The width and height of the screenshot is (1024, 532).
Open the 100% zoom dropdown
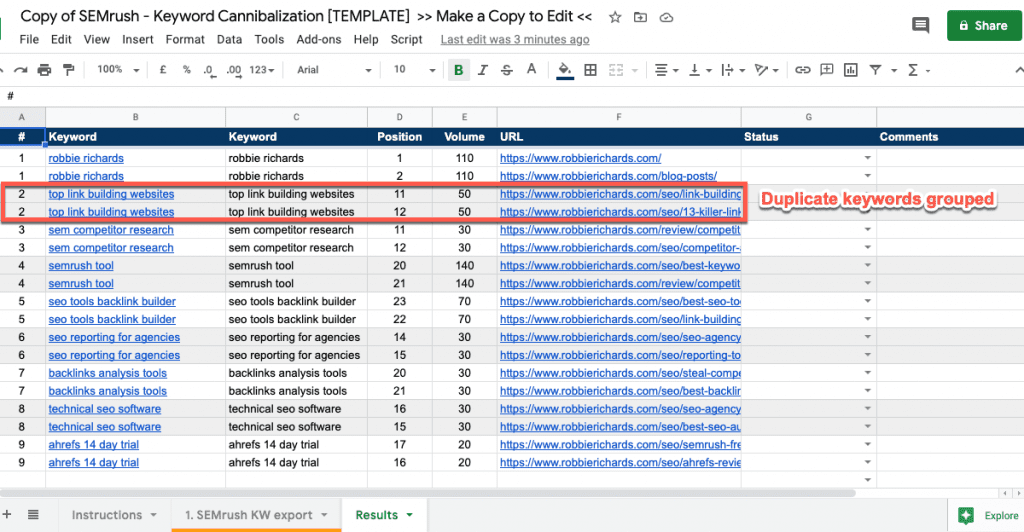pyautogui.click(x=118, y=70)
